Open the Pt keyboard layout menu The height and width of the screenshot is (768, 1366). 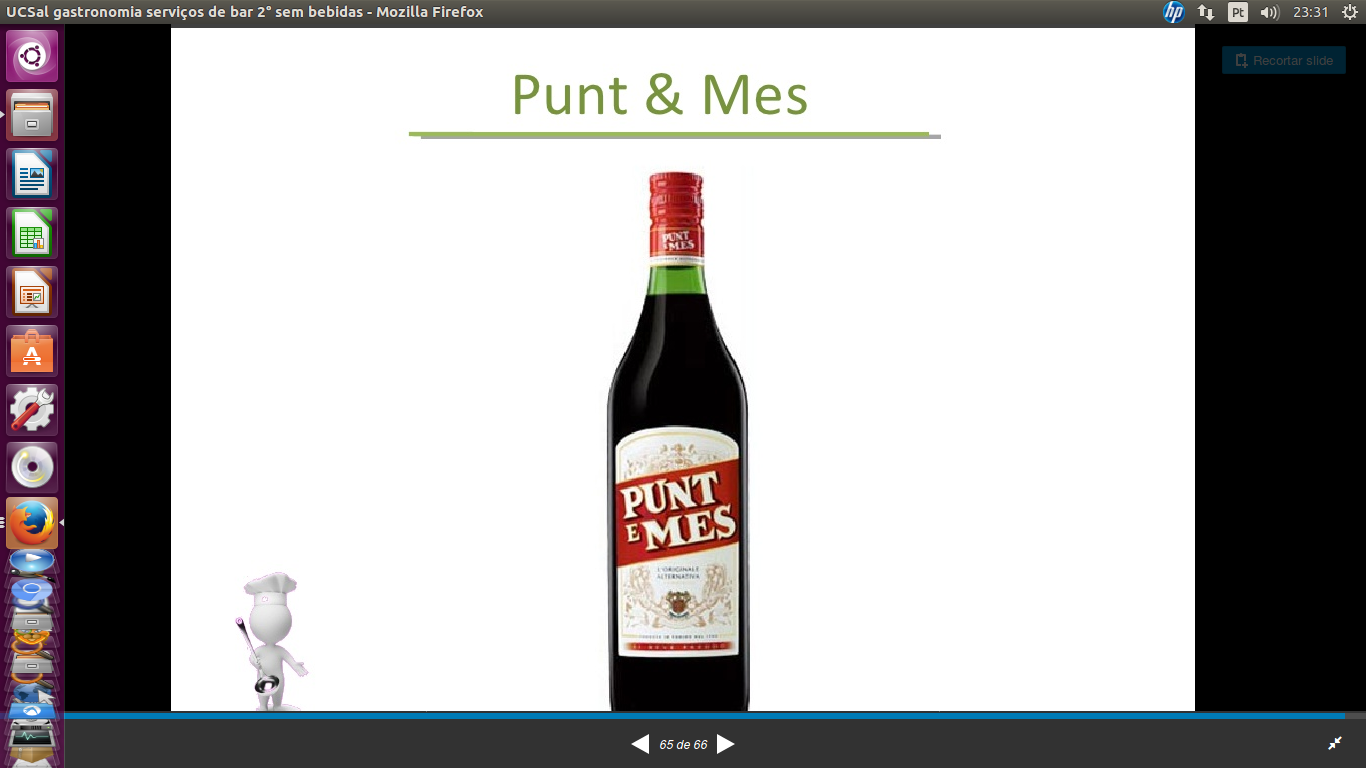[x=1238, y=12]
